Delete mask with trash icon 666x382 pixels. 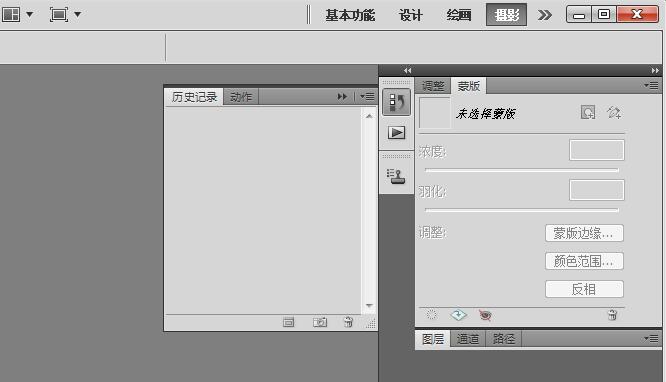click(612, 315)
